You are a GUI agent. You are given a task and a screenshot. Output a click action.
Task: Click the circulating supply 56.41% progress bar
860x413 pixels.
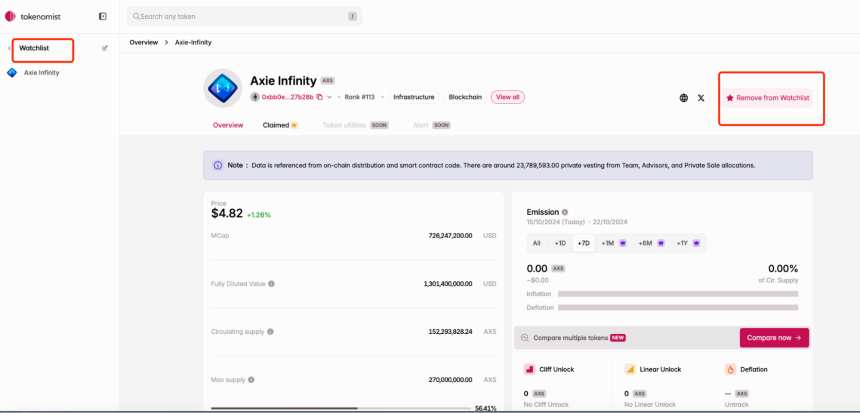(341, 408)
